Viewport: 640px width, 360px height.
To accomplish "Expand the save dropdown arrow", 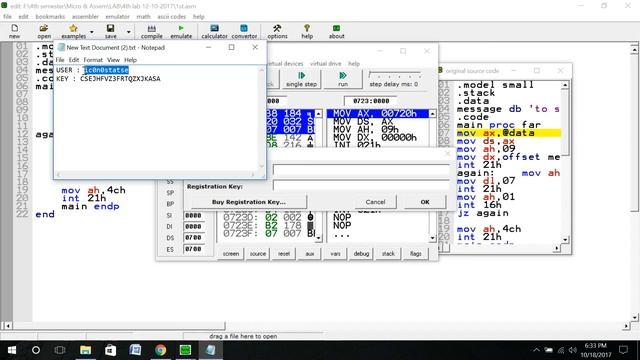I will coord(129,31).
